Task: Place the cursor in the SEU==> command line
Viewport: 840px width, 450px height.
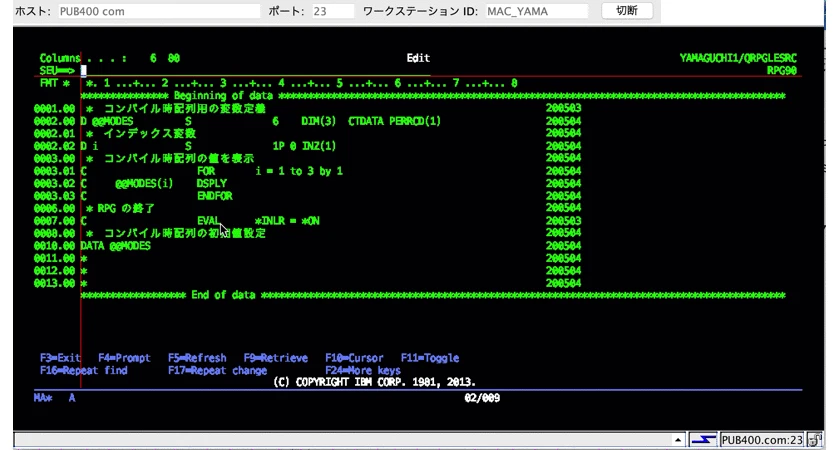Action: 254,71
